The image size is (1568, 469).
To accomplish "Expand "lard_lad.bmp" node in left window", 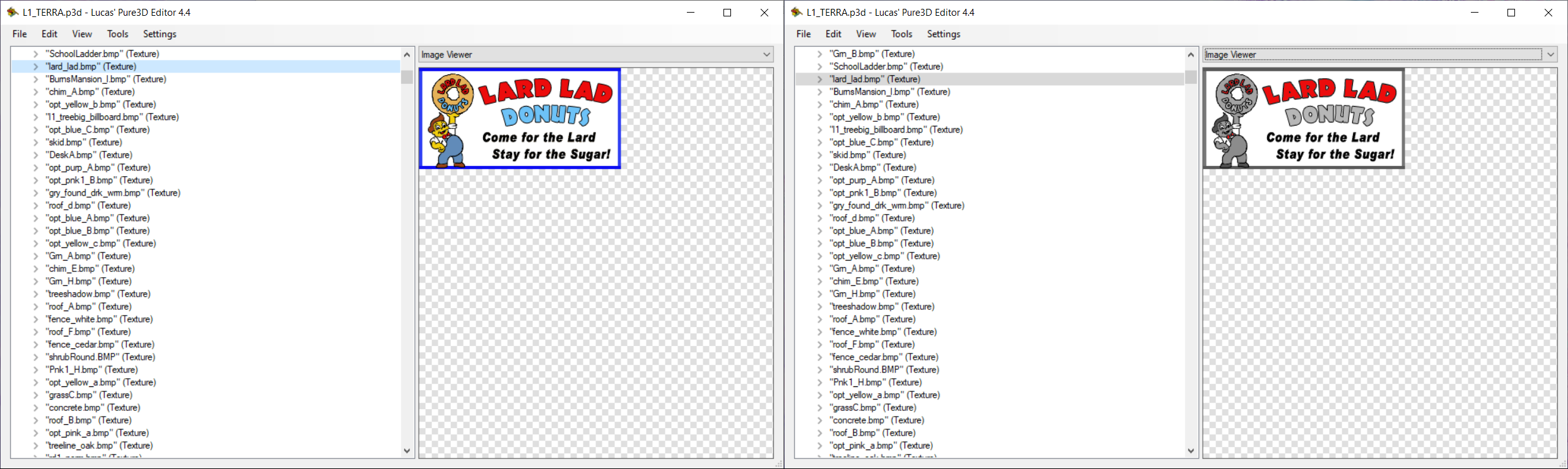I will point(36,66).
